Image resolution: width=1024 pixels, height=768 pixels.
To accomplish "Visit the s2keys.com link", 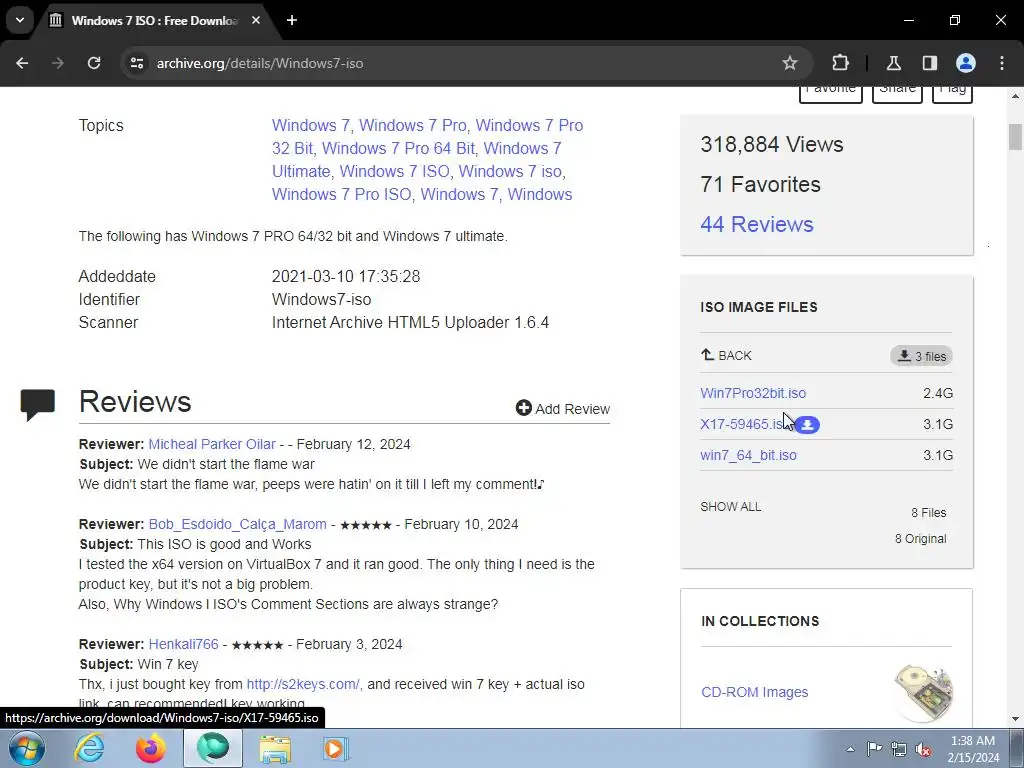I will click(x=303, y=684).
